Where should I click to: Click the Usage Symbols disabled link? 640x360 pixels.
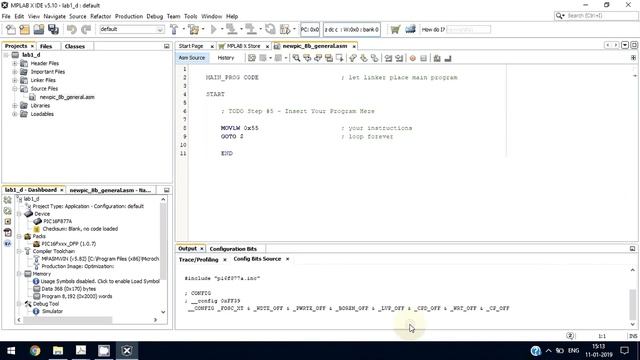[100, 281]
